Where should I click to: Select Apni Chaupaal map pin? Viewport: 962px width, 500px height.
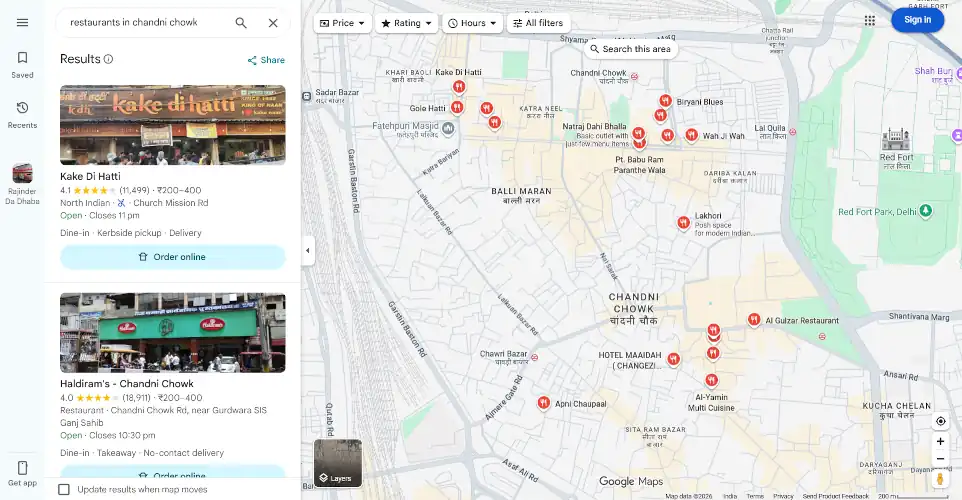tap(544, 403)
